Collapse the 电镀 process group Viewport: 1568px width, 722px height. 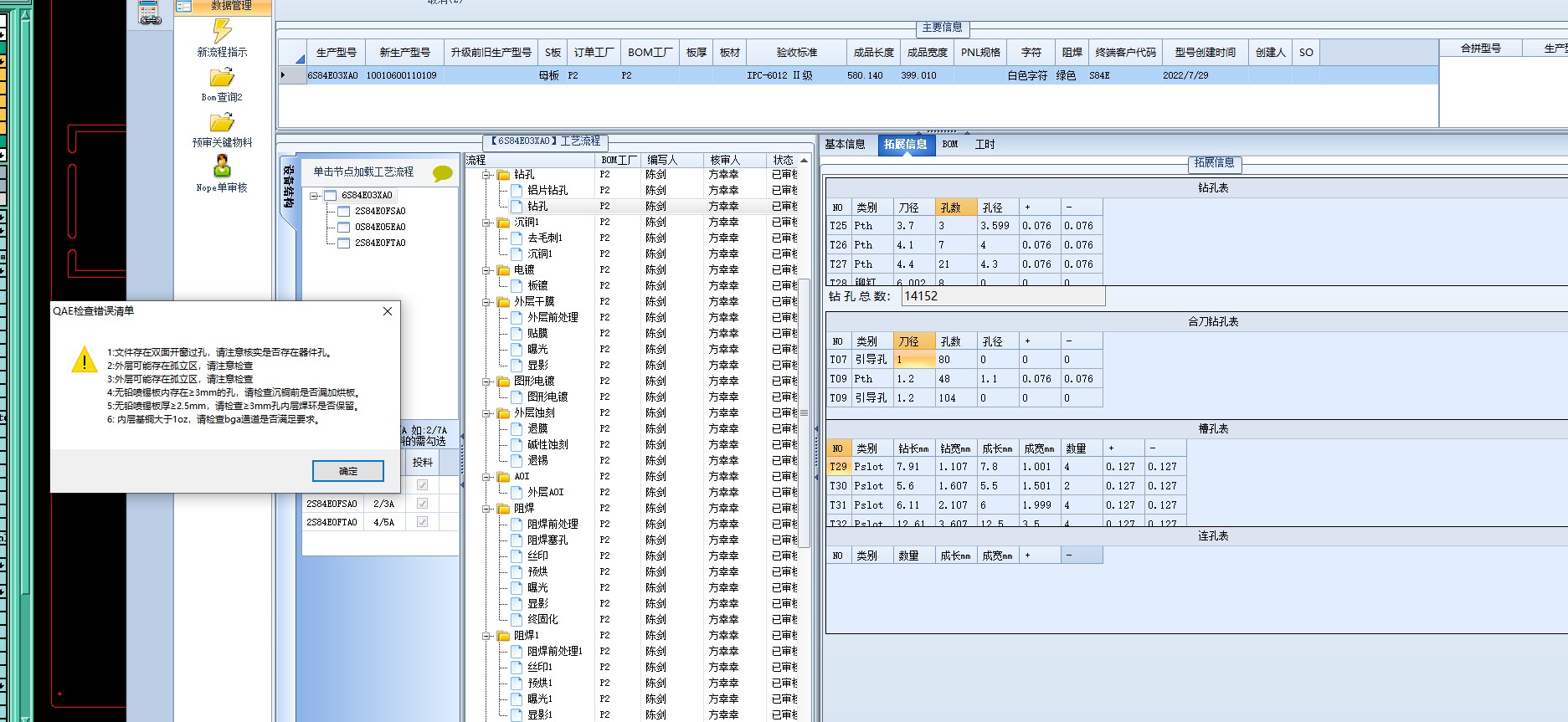tap(486, 270)
